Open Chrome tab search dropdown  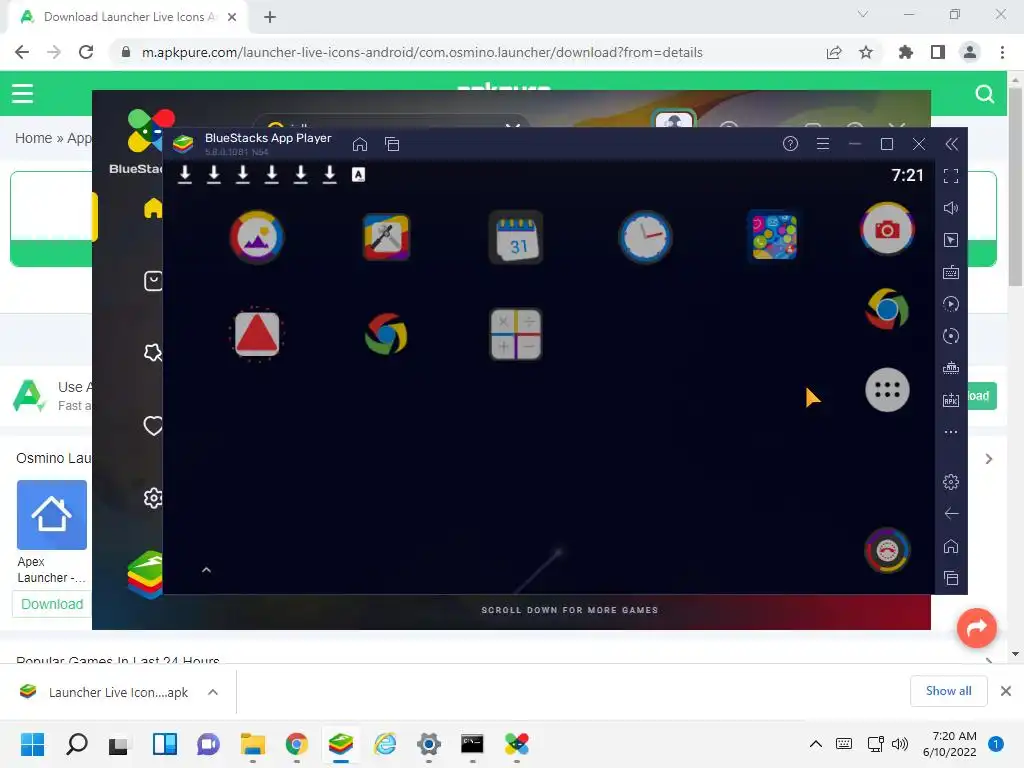tap(863, 14)
